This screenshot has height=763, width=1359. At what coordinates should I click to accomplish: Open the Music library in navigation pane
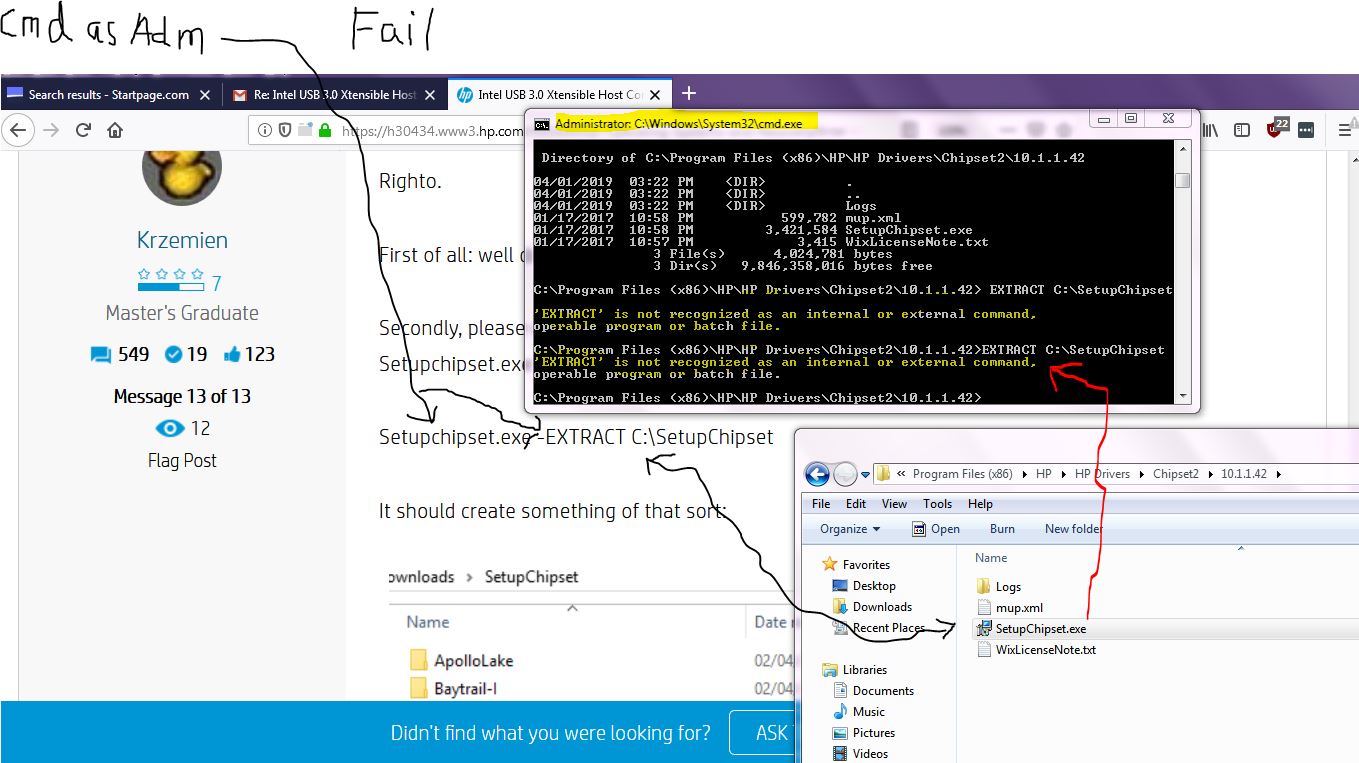(868, 712)
